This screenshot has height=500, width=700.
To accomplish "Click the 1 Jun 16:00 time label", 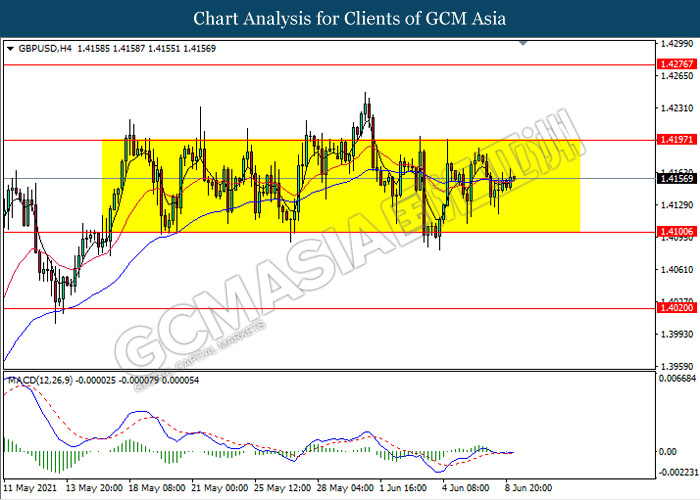I will 405,488.
